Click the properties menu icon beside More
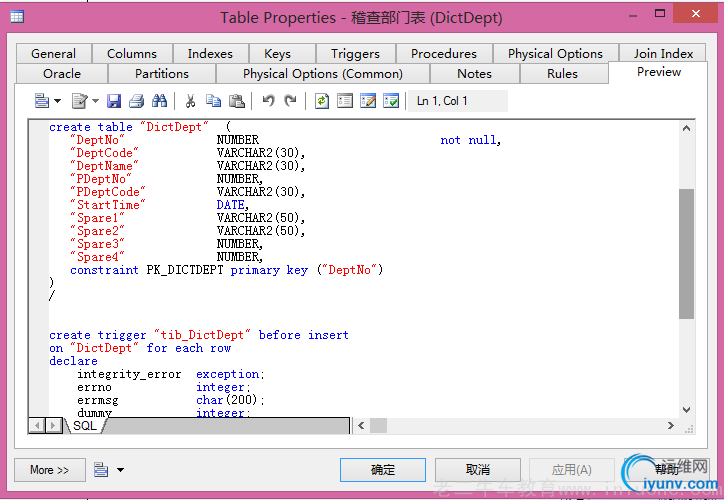This screenshot has width=724, height=500. (x=101, y=470)
